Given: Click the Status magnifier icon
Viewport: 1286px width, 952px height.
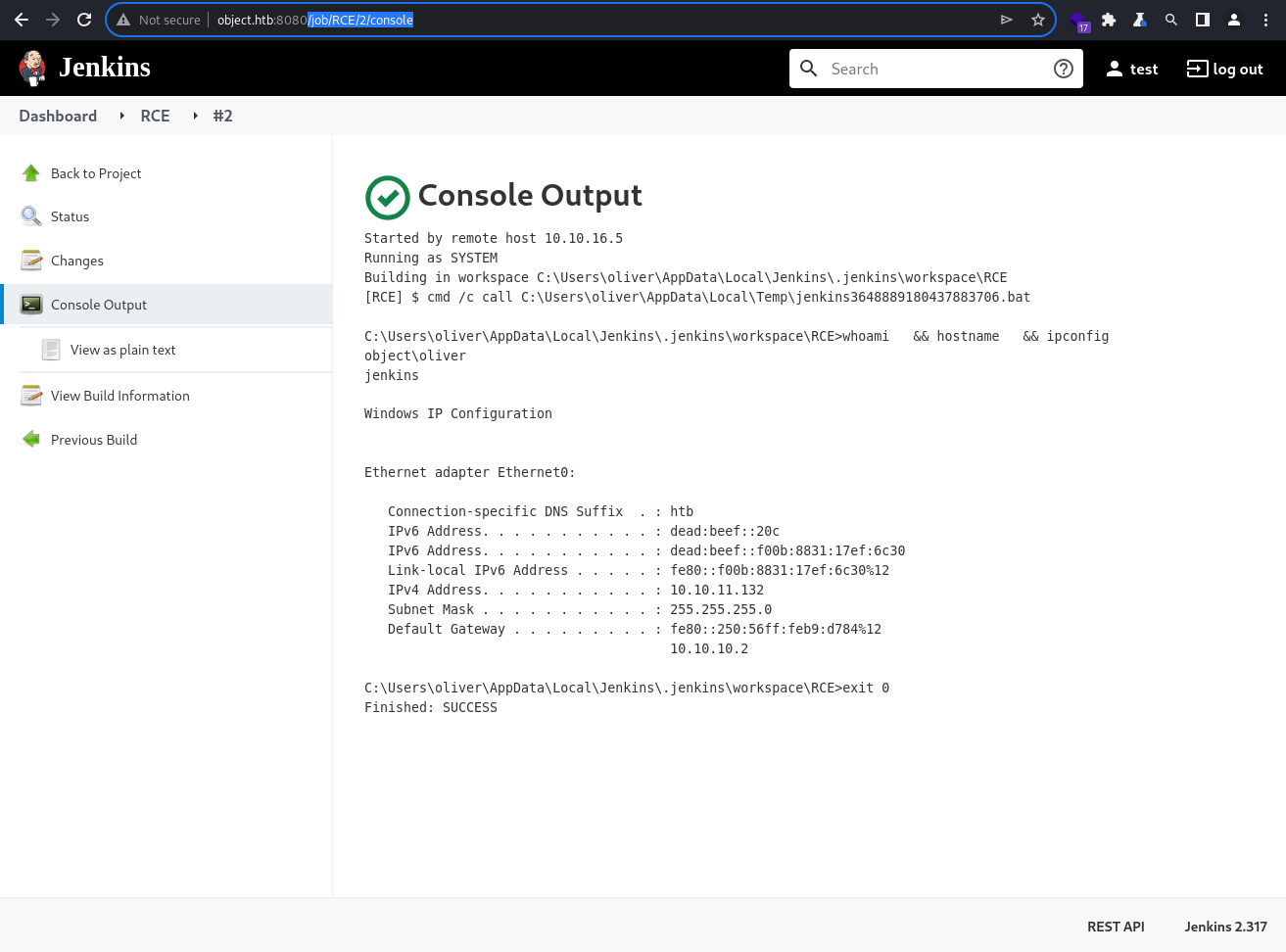Looking at the screenshot, I should [x=31, y=216].
